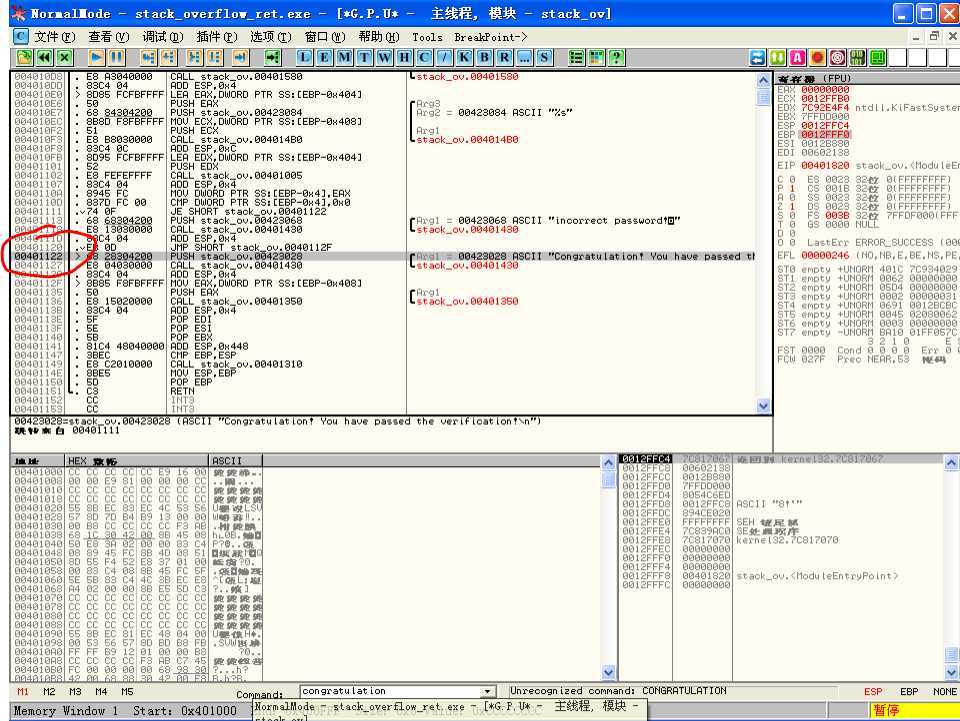Show Handles with the H button
The image size is (960, 721).
coord(405,58)
